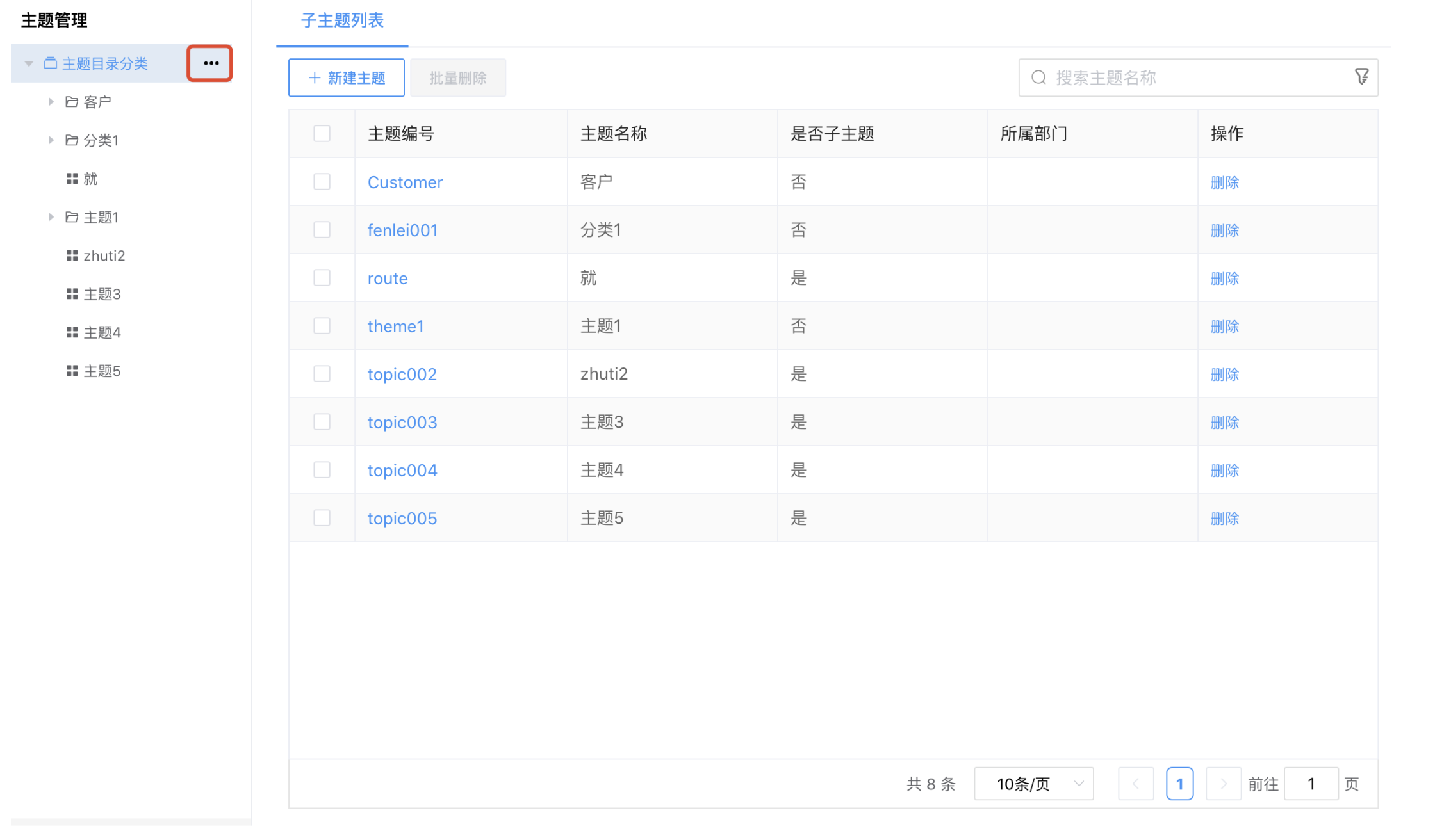Click the grid icon beside 就
The image size is (1435, 840).
pyautogui.click(x=72, y=179)
